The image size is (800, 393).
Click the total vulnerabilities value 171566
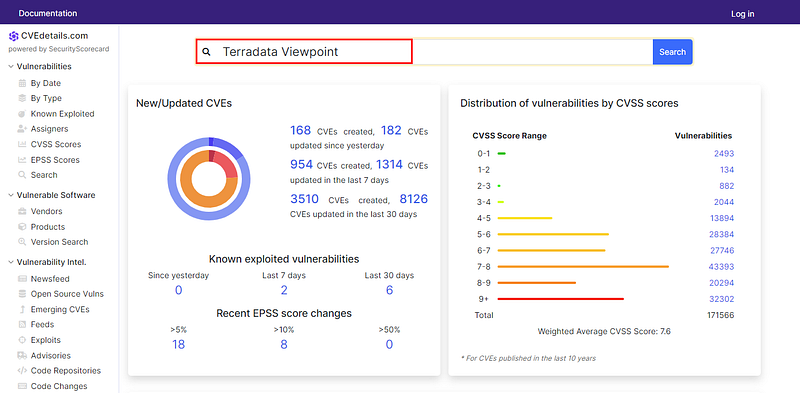(720, 315)
